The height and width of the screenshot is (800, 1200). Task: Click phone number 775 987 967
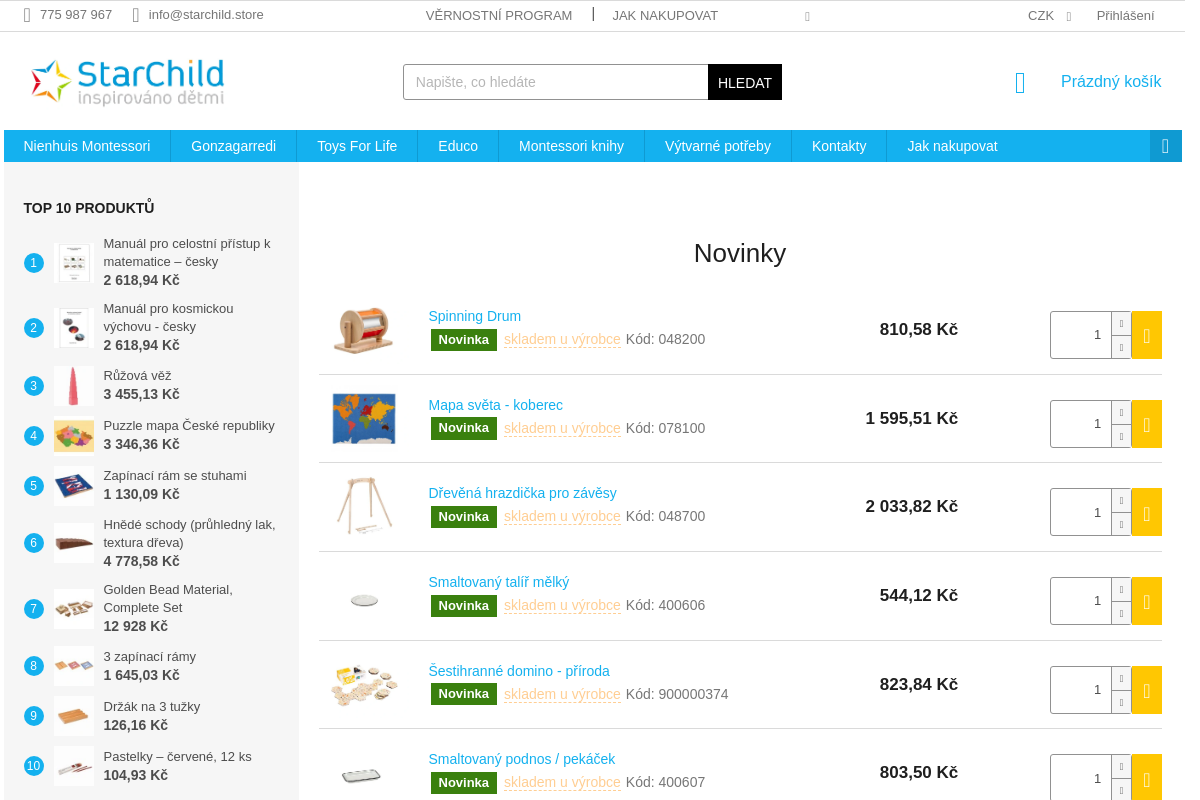tap(76, 15)
